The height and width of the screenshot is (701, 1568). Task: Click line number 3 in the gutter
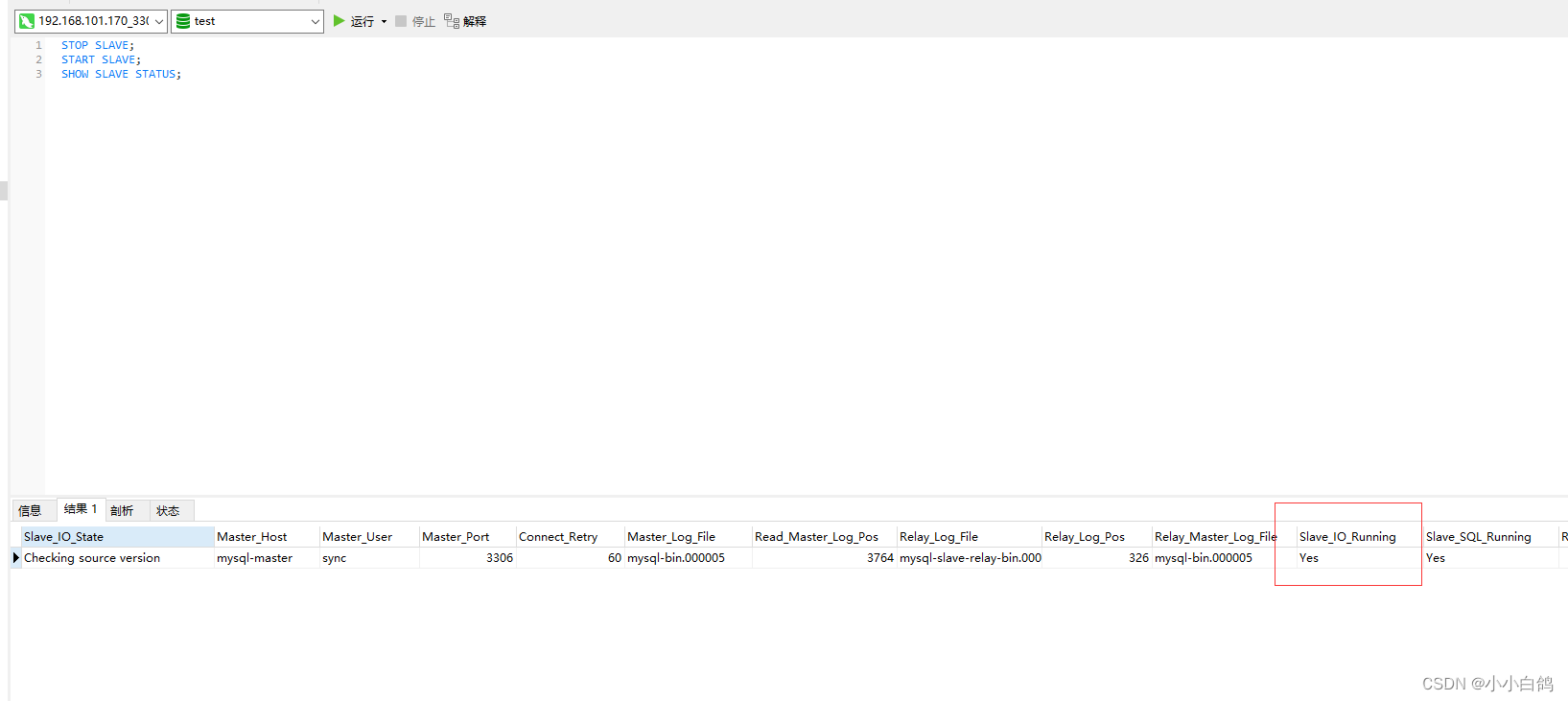coord(39,74)
